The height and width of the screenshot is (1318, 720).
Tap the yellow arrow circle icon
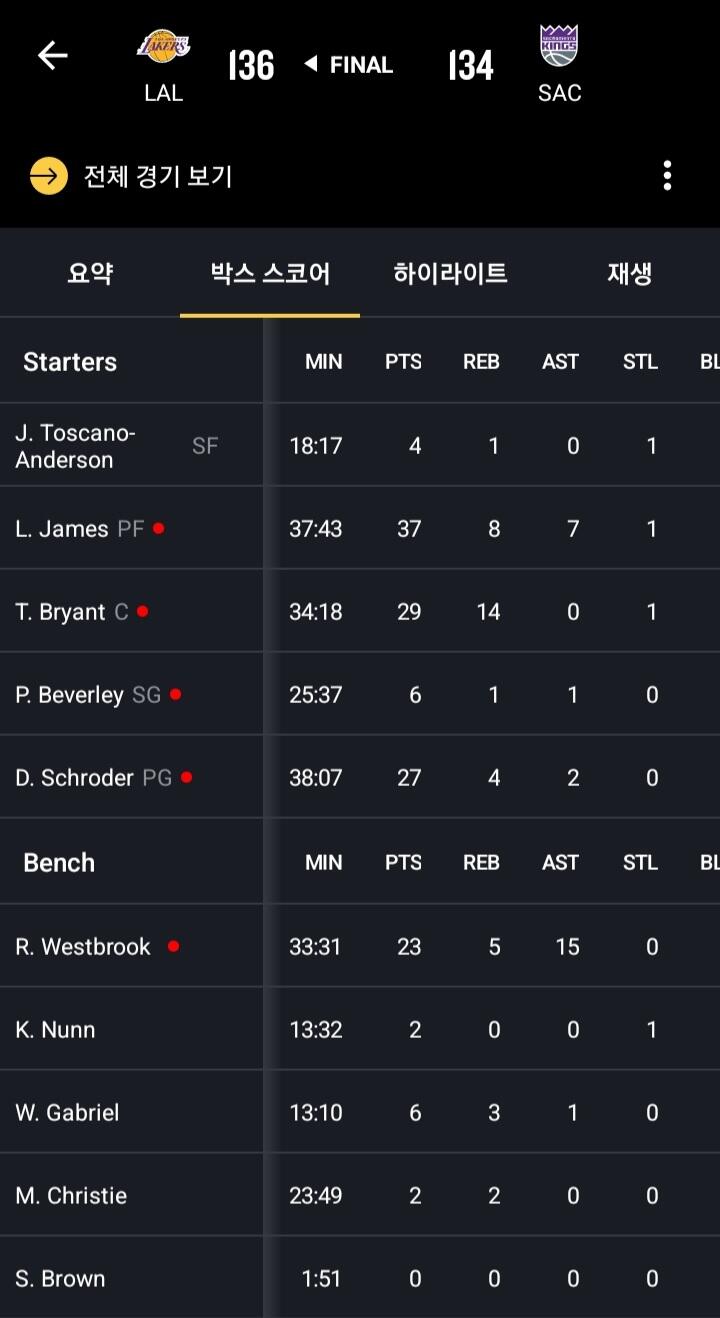pos(48,176)
